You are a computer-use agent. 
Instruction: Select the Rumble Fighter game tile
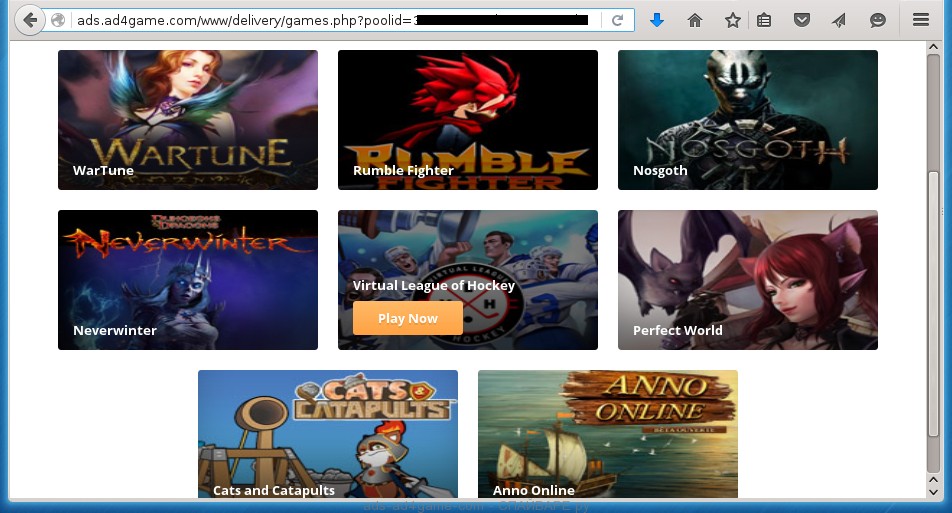(x=468, y=120)
